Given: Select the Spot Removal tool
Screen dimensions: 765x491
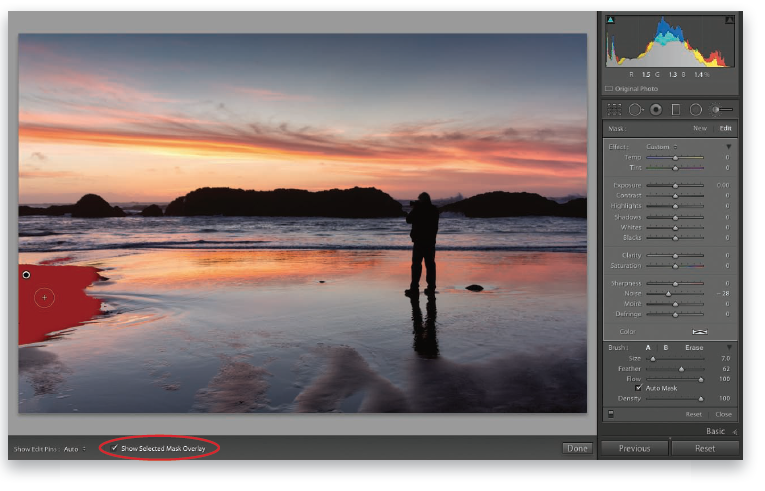Looking at the screenshot, I should click(x=635, y=109).
